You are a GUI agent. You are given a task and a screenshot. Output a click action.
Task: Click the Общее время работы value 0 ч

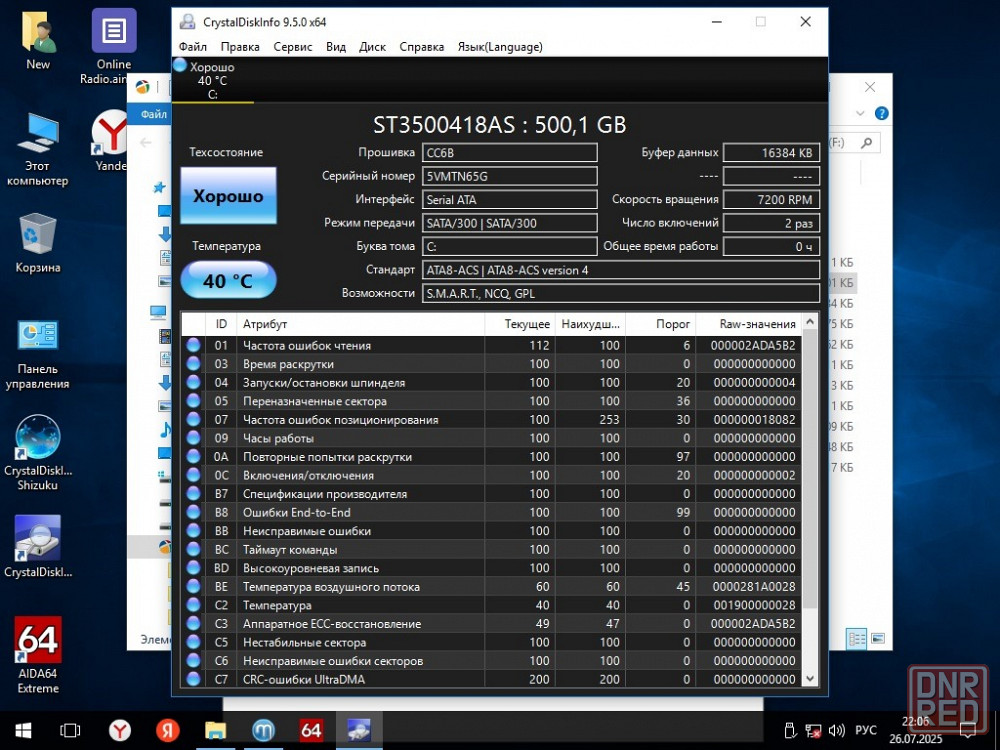click(x=771, y=247)
